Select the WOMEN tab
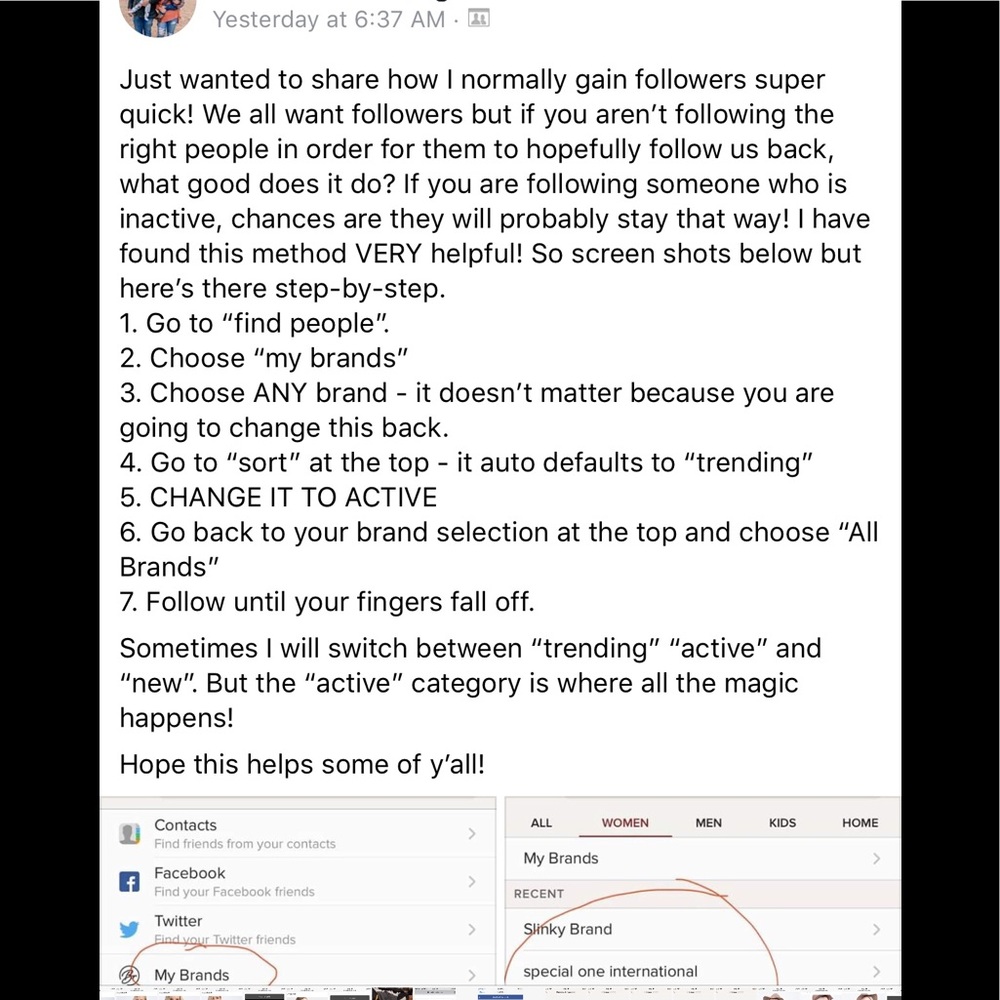 625,823
